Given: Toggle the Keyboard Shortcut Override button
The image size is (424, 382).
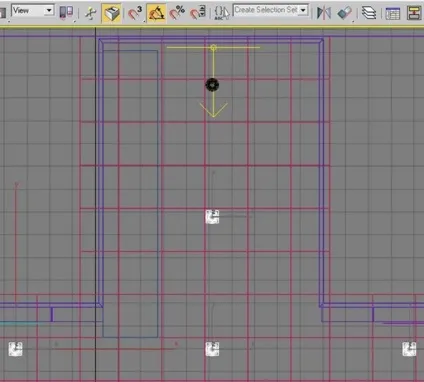Looking at the screenshot, I should coord(111,13).
